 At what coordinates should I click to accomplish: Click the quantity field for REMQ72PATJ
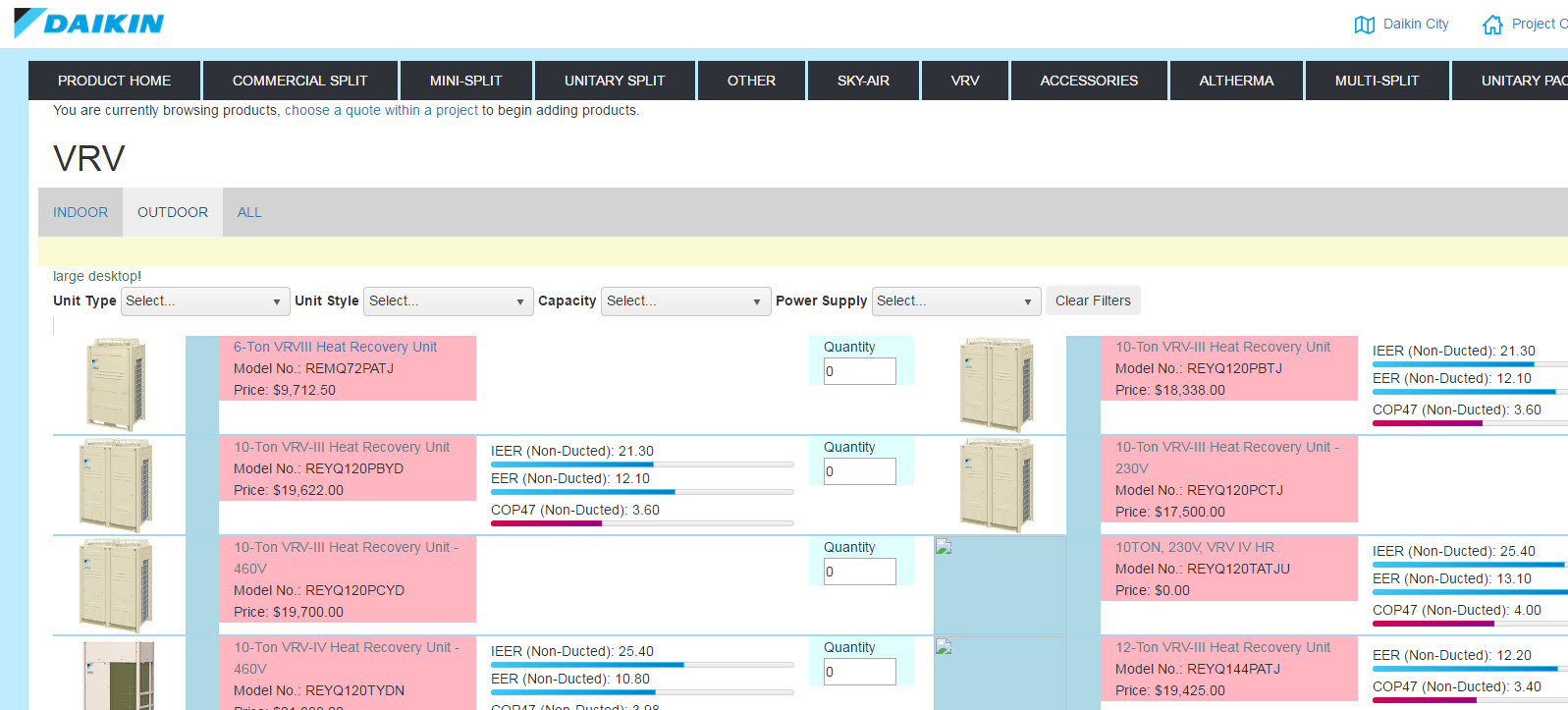click(x=860, y=371)
